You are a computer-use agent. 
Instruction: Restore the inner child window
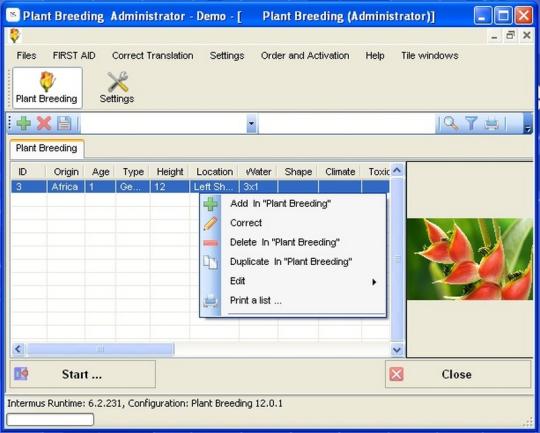pos(510,35)
